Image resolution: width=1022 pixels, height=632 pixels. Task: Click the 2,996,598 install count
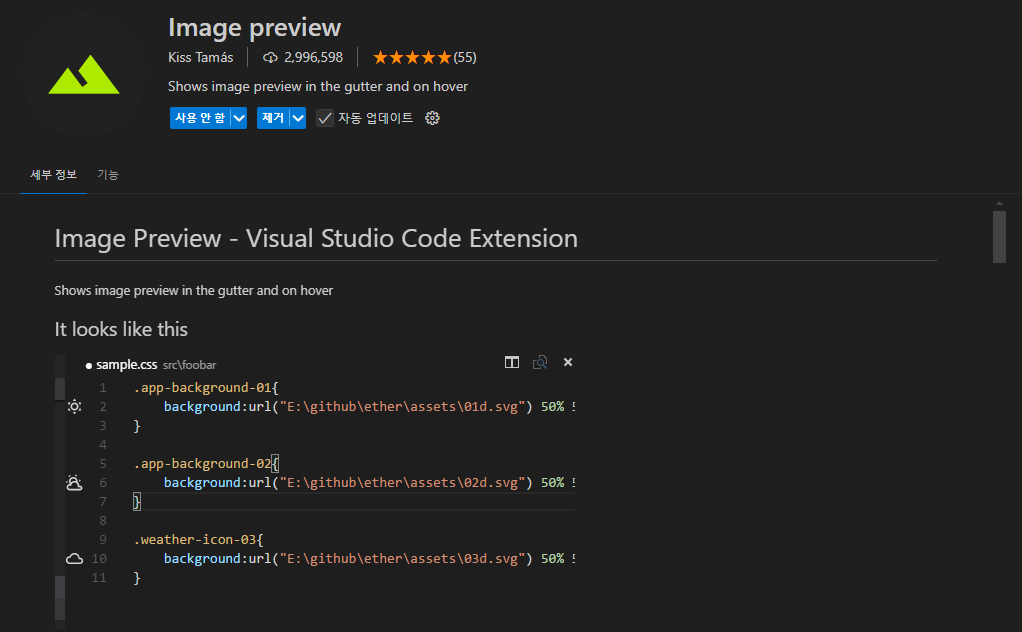pos(314,57)
